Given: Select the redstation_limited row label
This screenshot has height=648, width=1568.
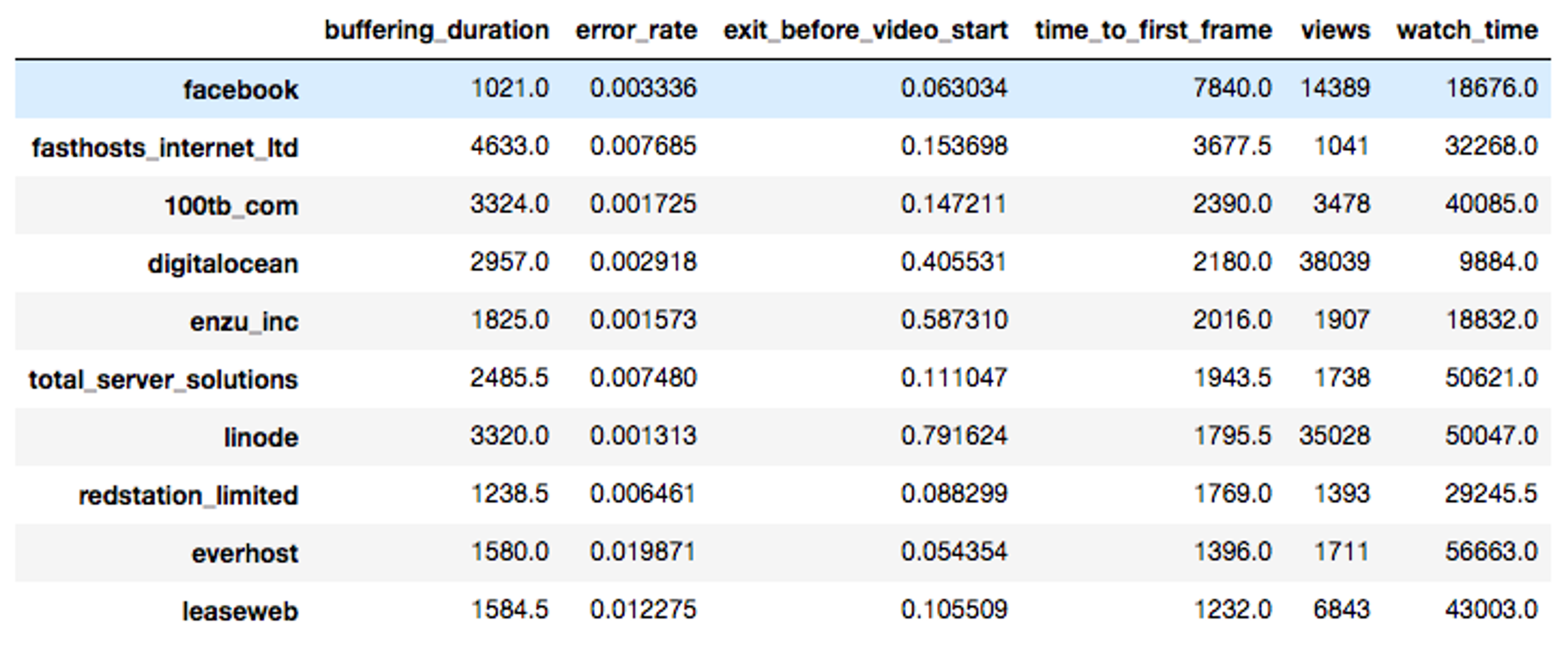Looking at the screenshot, I should (188, 495).
